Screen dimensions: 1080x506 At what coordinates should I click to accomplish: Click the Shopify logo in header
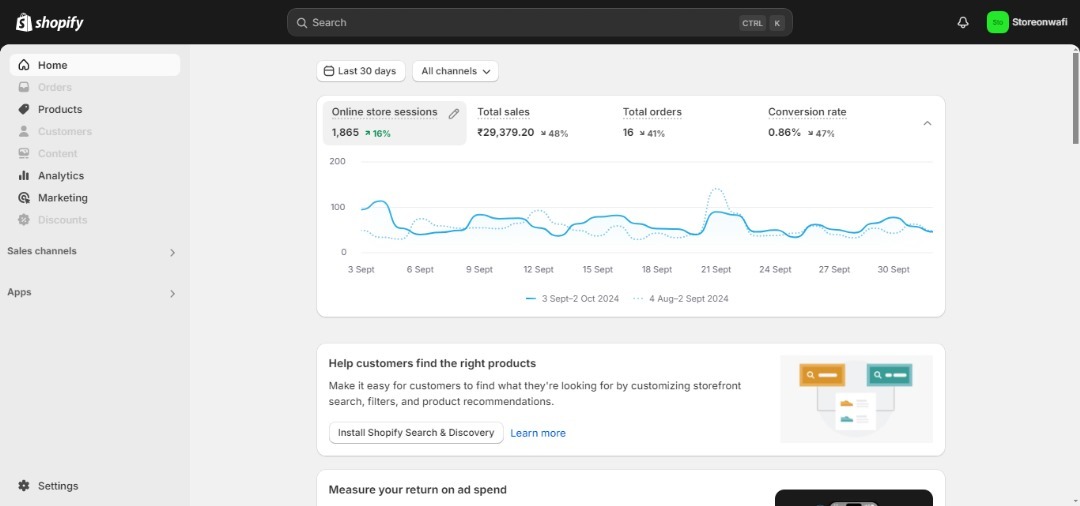[50, 22]
